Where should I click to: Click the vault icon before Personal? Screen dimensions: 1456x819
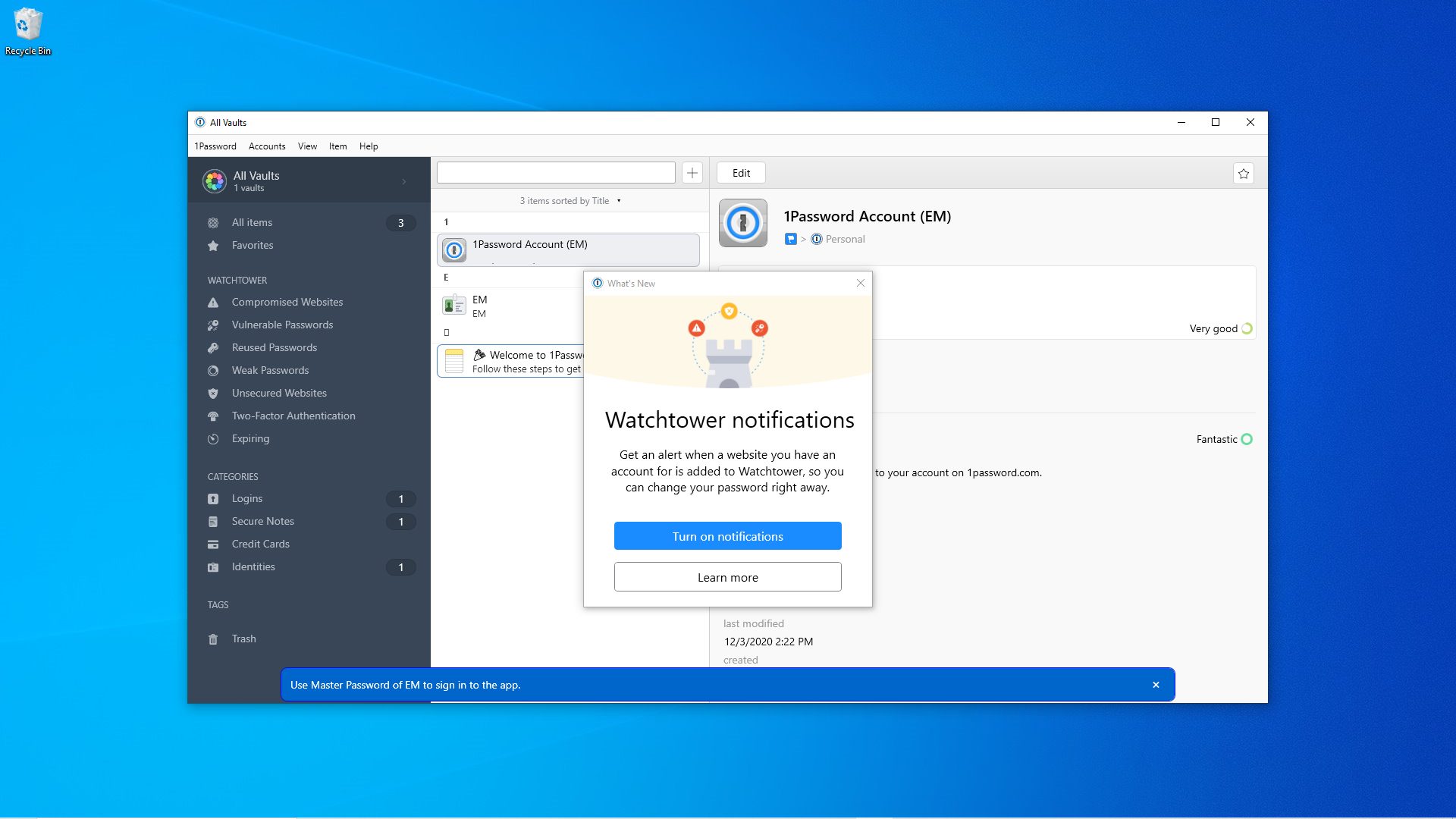pyautogui.click(x=817, y=240)
